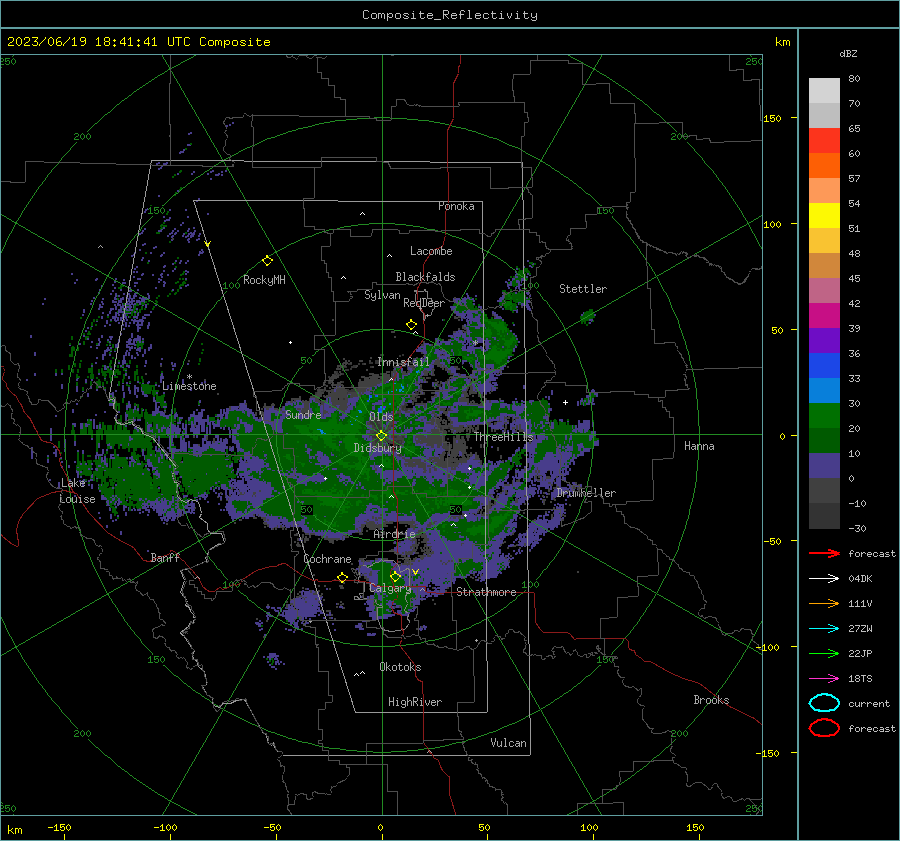
Task: Click the 18TS legend label
Action: (x=860, y=679)
